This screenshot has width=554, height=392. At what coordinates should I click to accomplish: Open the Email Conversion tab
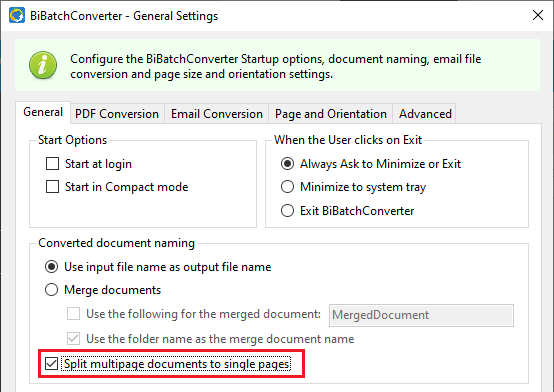[217, 114]
